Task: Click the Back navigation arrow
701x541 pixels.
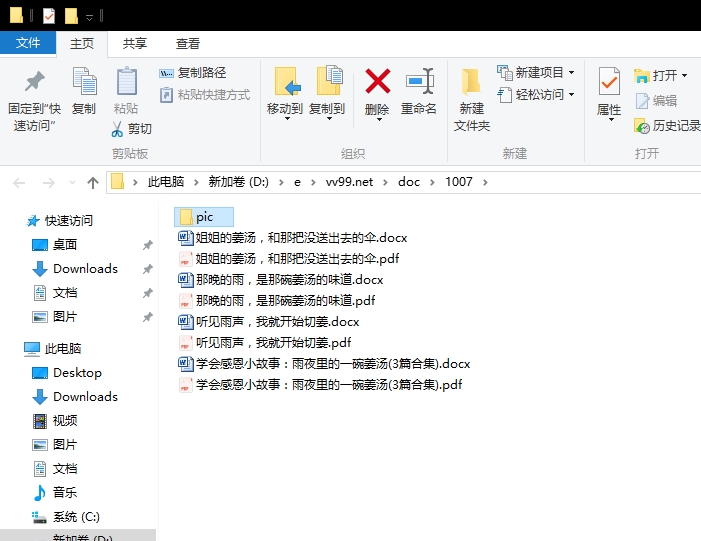Action: click(19, 183)
